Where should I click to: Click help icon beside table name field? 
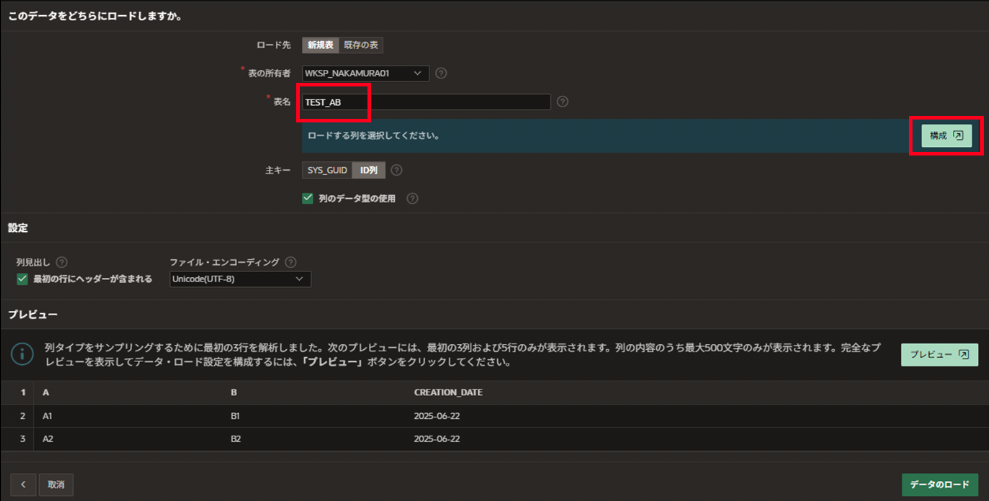pos(562,102)
